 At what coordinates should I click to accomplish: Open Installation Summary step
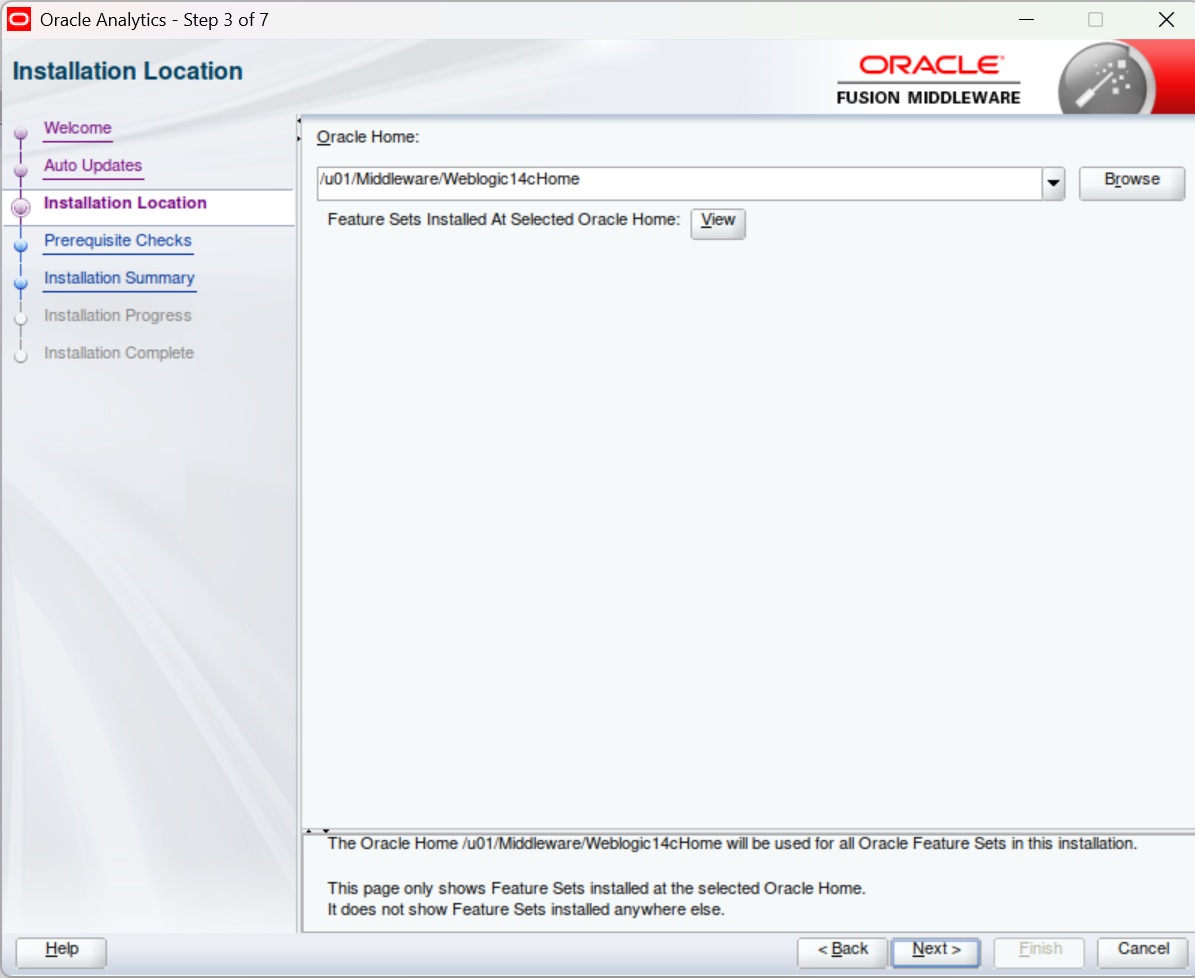pyautogui.click(x=119, y=278)
